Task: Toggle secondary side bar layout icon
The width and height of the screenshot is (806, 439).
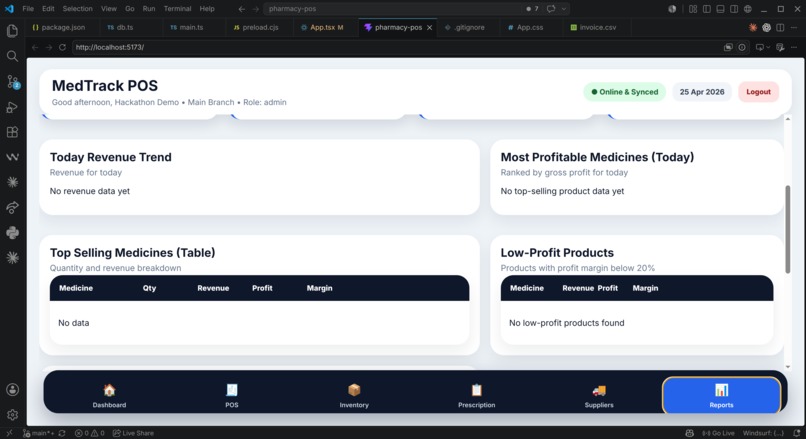Action: (734, 9)
